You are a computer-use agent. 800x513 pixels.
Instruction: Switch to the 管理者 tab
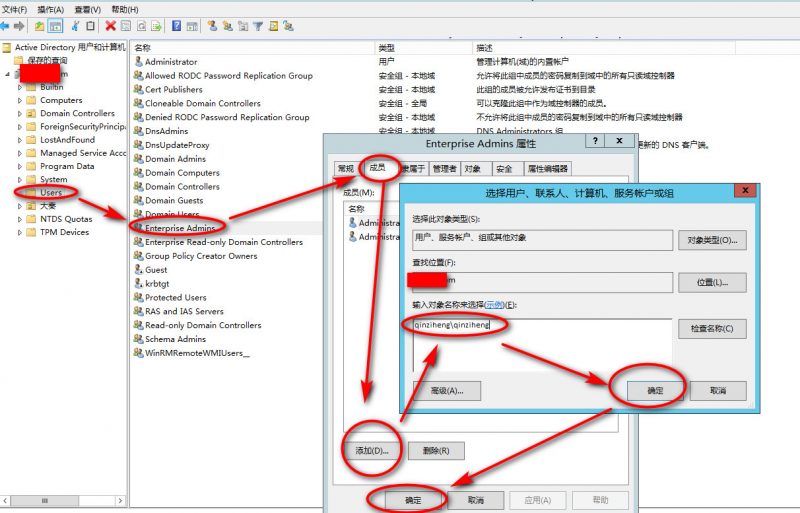[444, 168]
